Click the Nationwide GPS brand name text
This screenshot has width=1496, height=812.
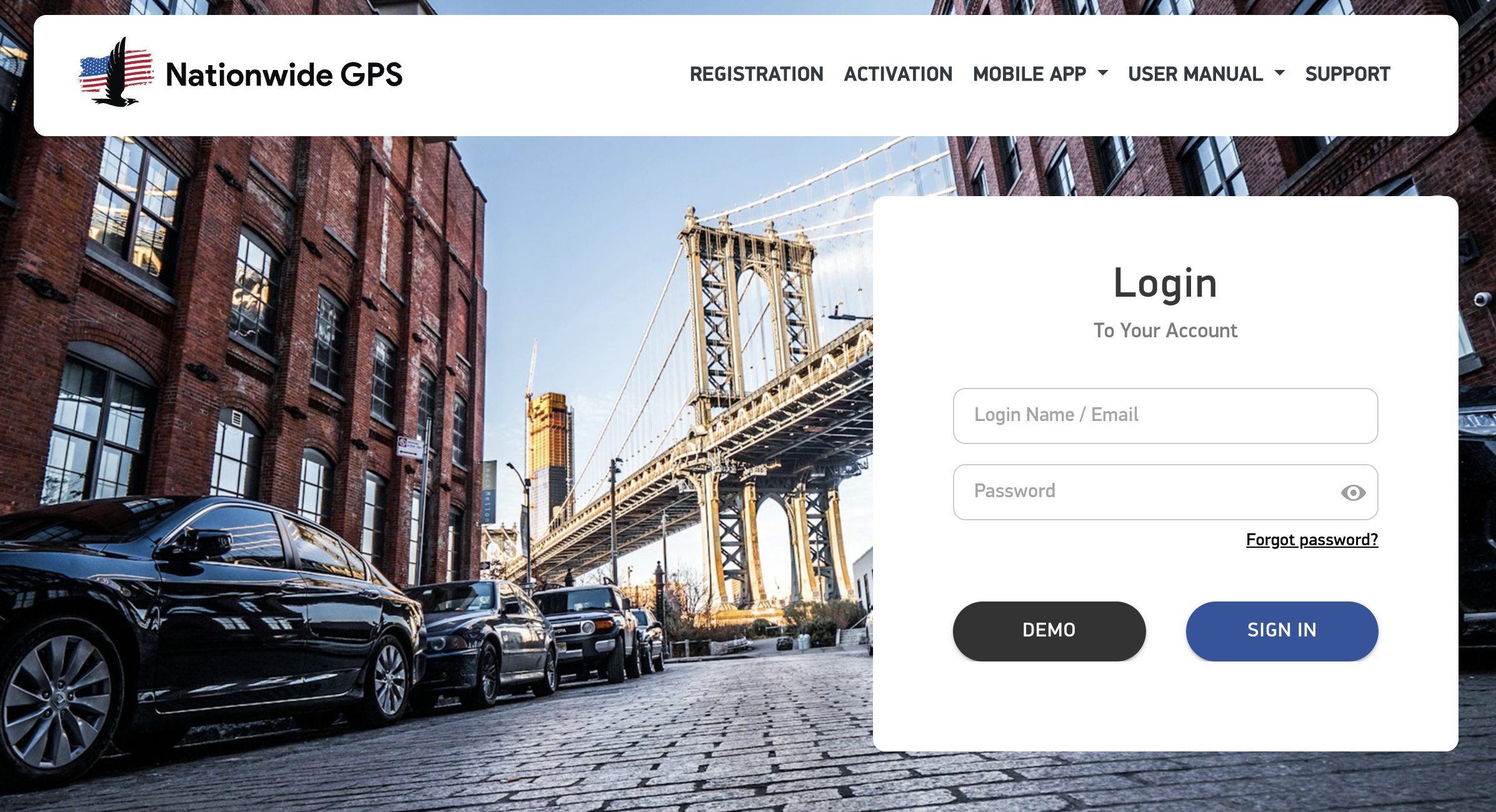(284, 74)
